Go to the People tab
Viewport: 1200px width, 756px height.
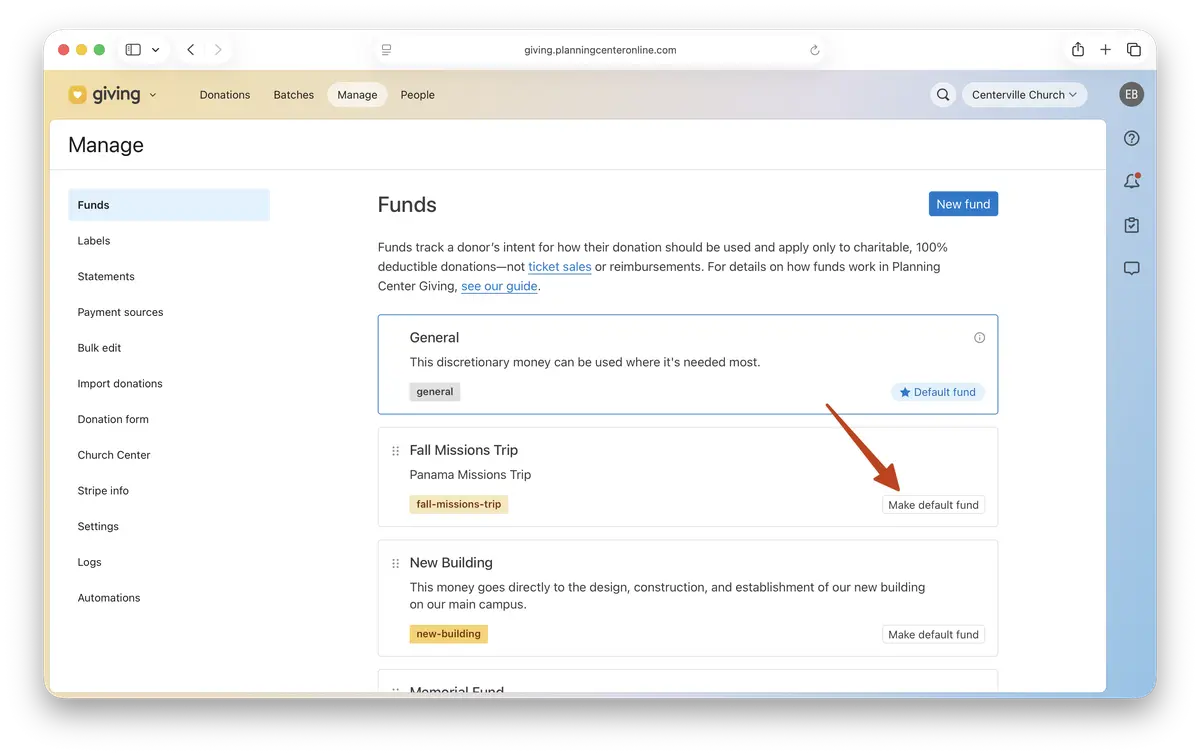click(x=418, y=95)
